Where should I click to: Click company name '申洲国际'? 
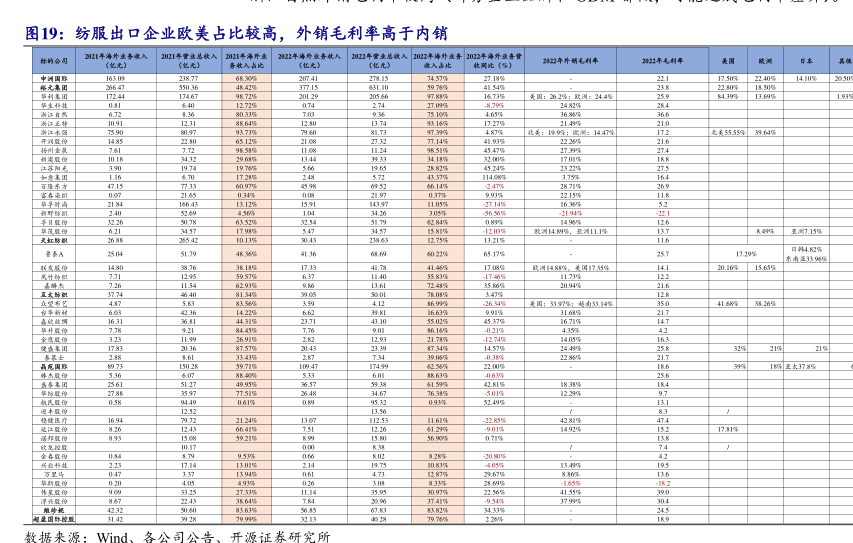point(54,78)
